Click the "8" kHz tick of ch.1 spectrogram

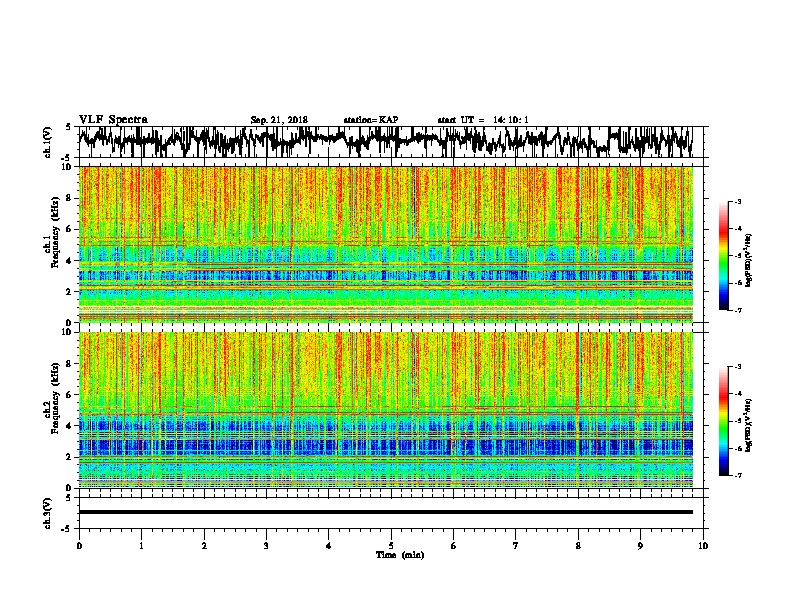point(70,198)
